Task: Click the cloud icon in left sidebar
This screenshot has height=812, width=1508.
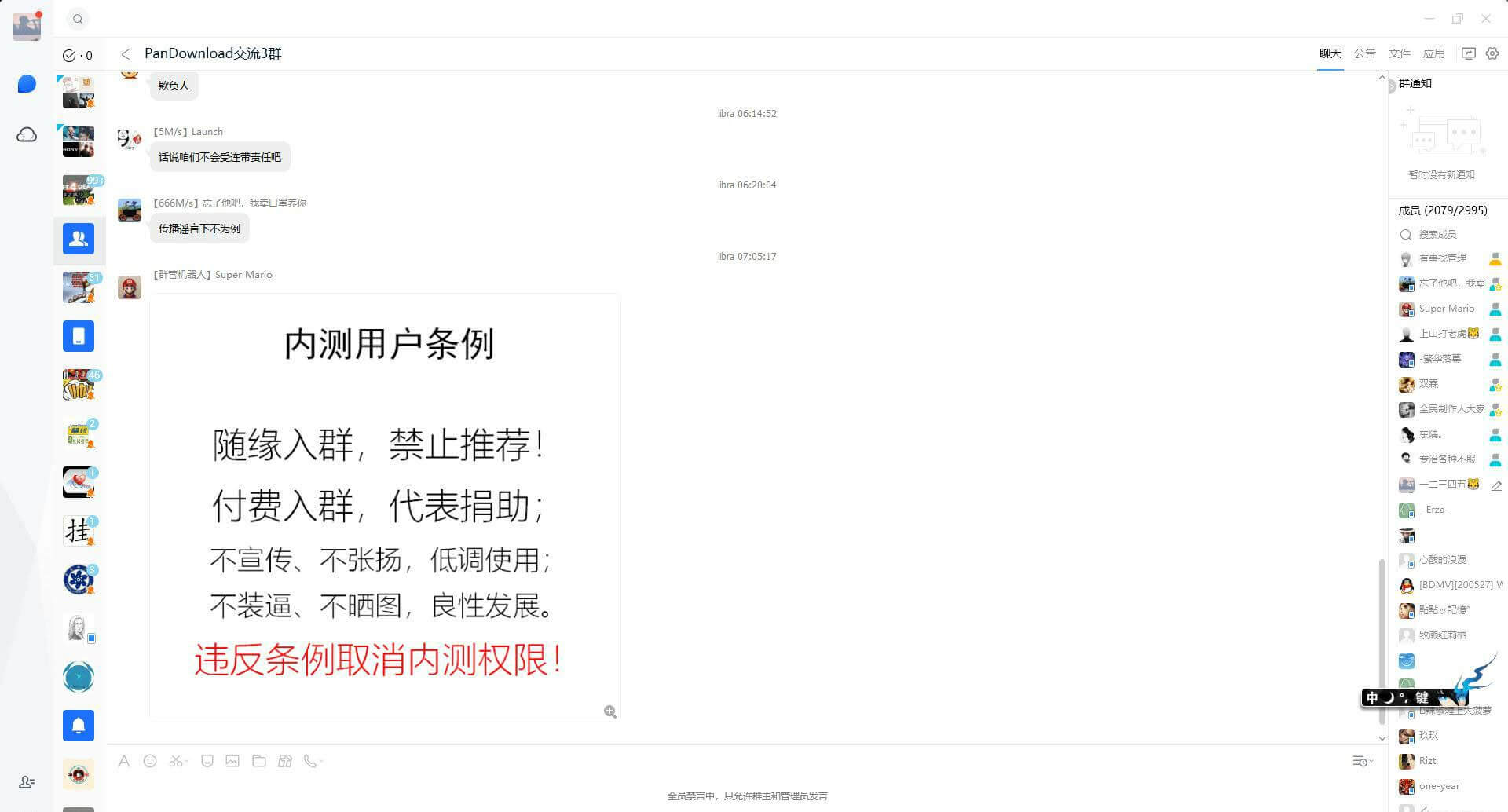Action: pos(27,135)
